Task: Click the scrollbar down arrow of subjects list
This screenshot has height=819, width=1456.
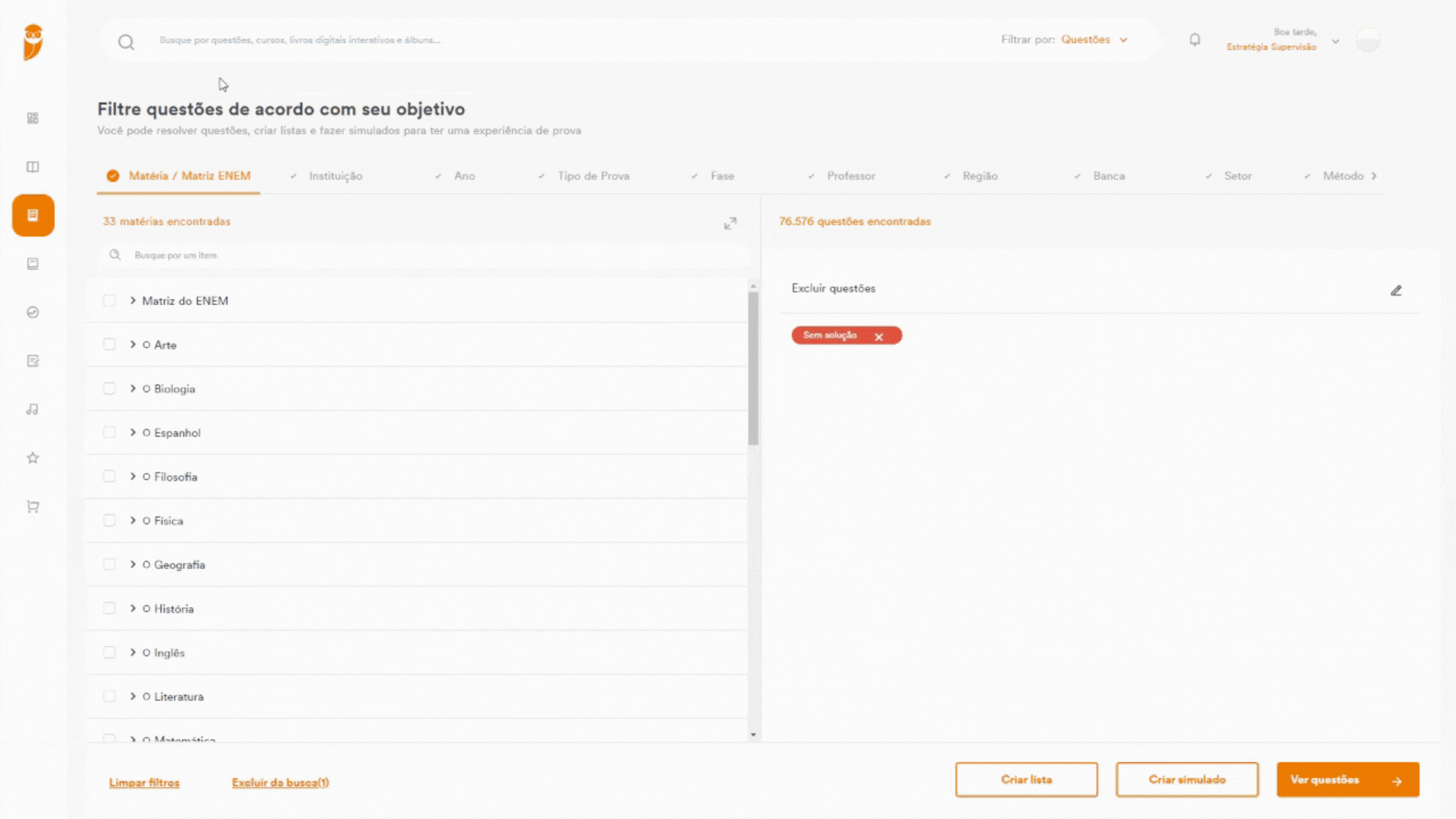Action: 753,735
